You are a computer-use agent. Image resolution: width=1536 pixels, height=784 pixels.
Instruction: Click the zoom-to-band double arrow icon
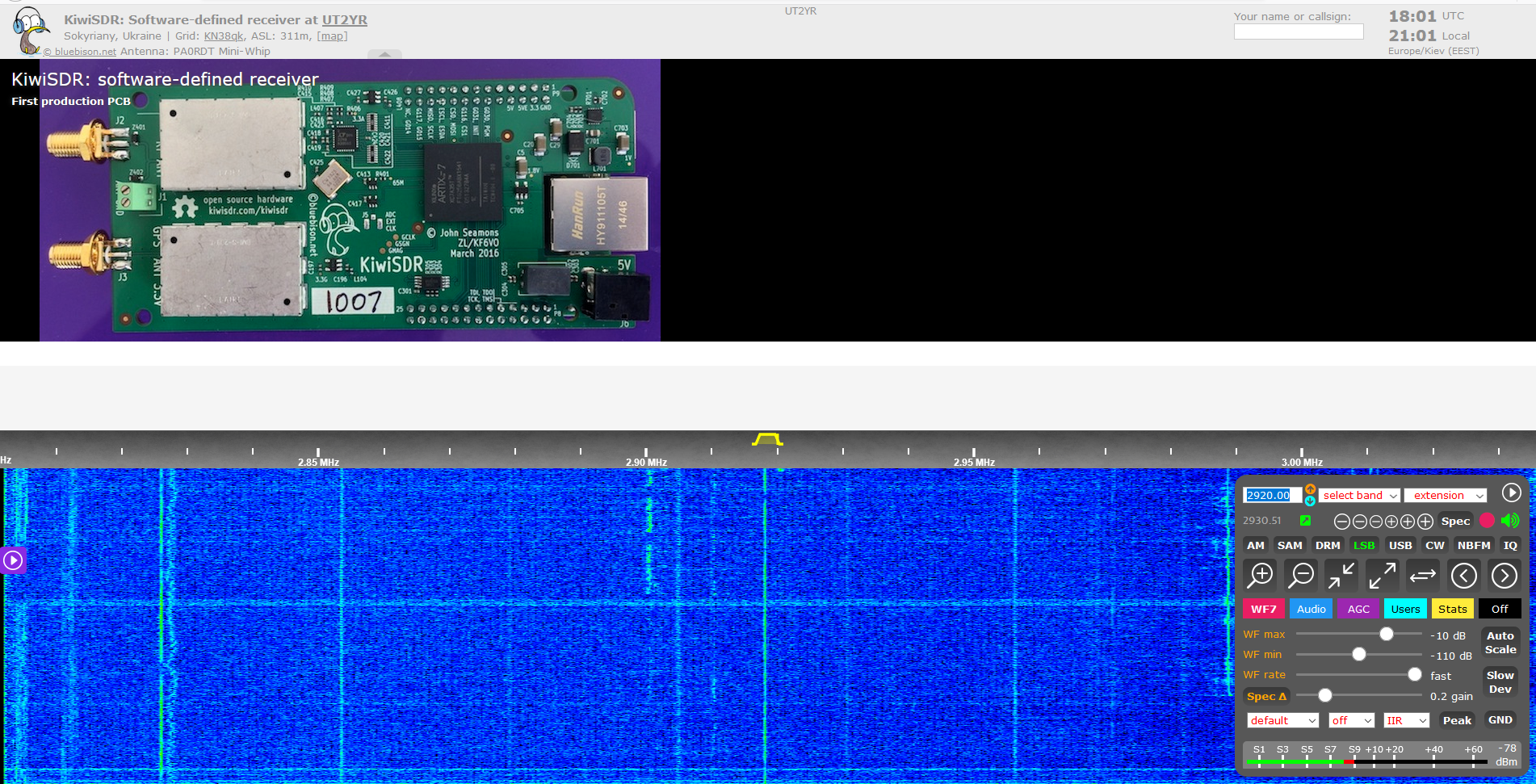pos(1422,575)
